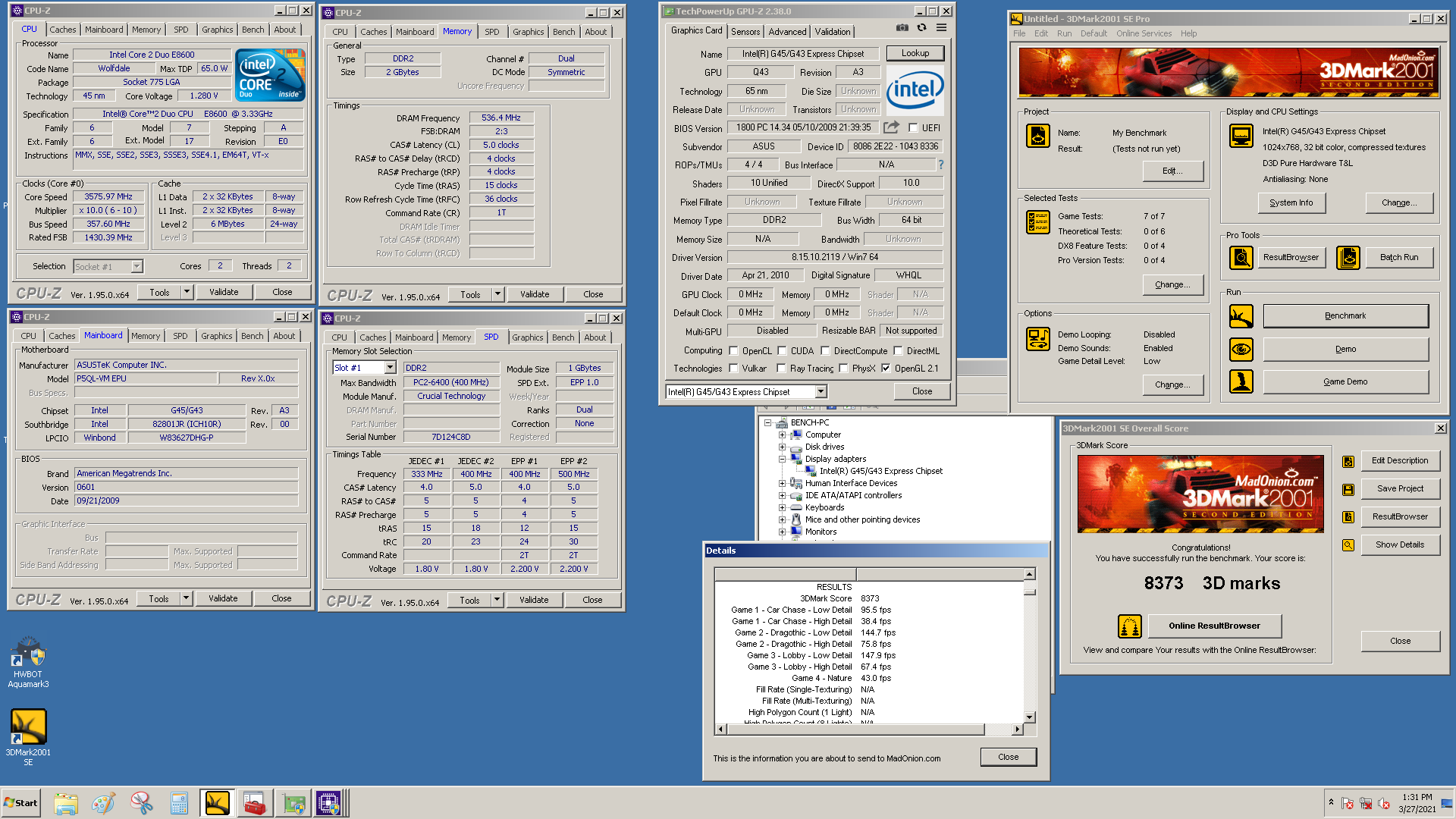This screenshot has width=1456, height=819.
Task: Click Validate in CPU-Z SPD window
Action: tap(534, 600)
